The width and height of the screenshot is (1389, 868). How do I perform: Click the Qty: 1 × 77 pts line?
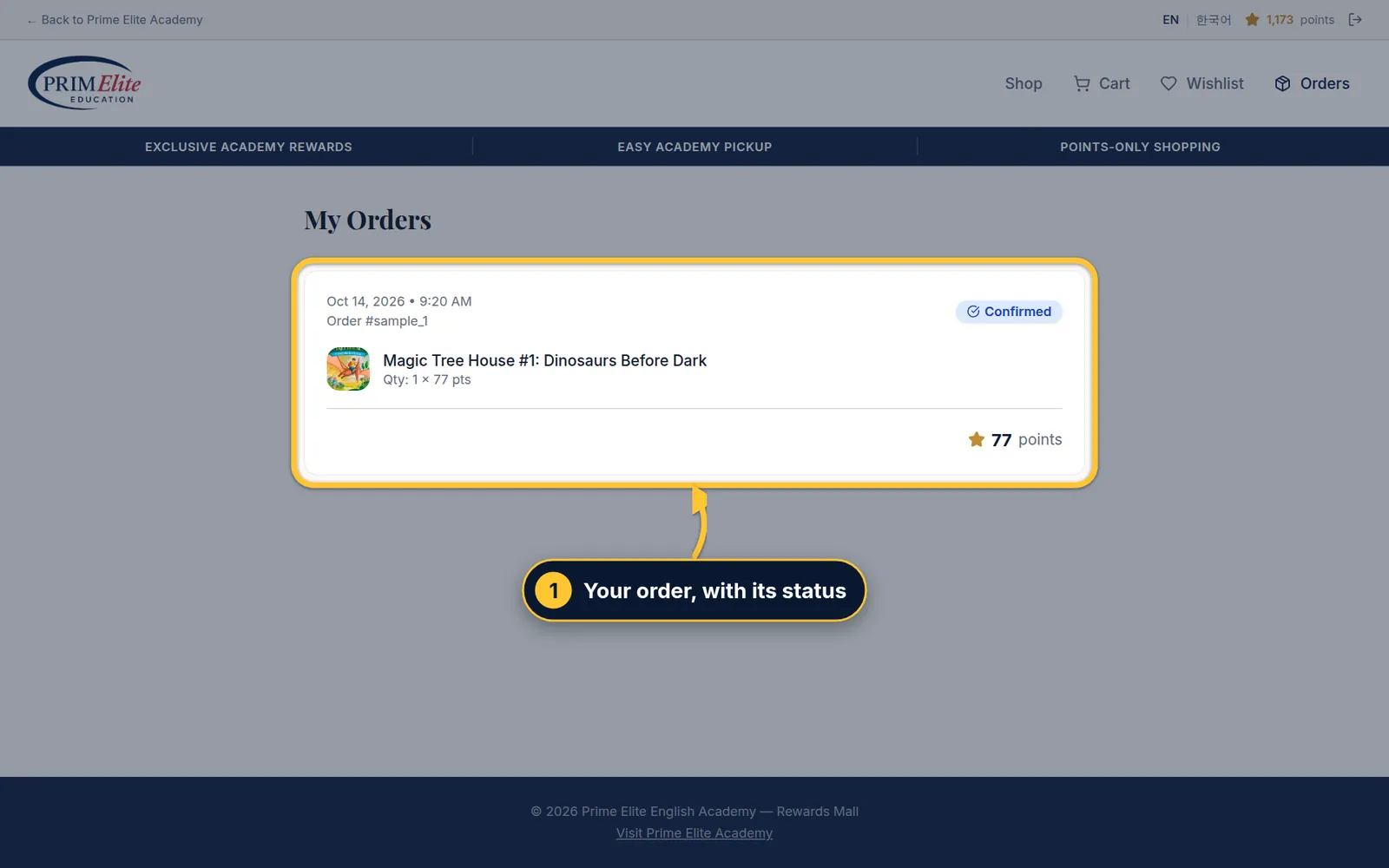[x=427, y=380]
